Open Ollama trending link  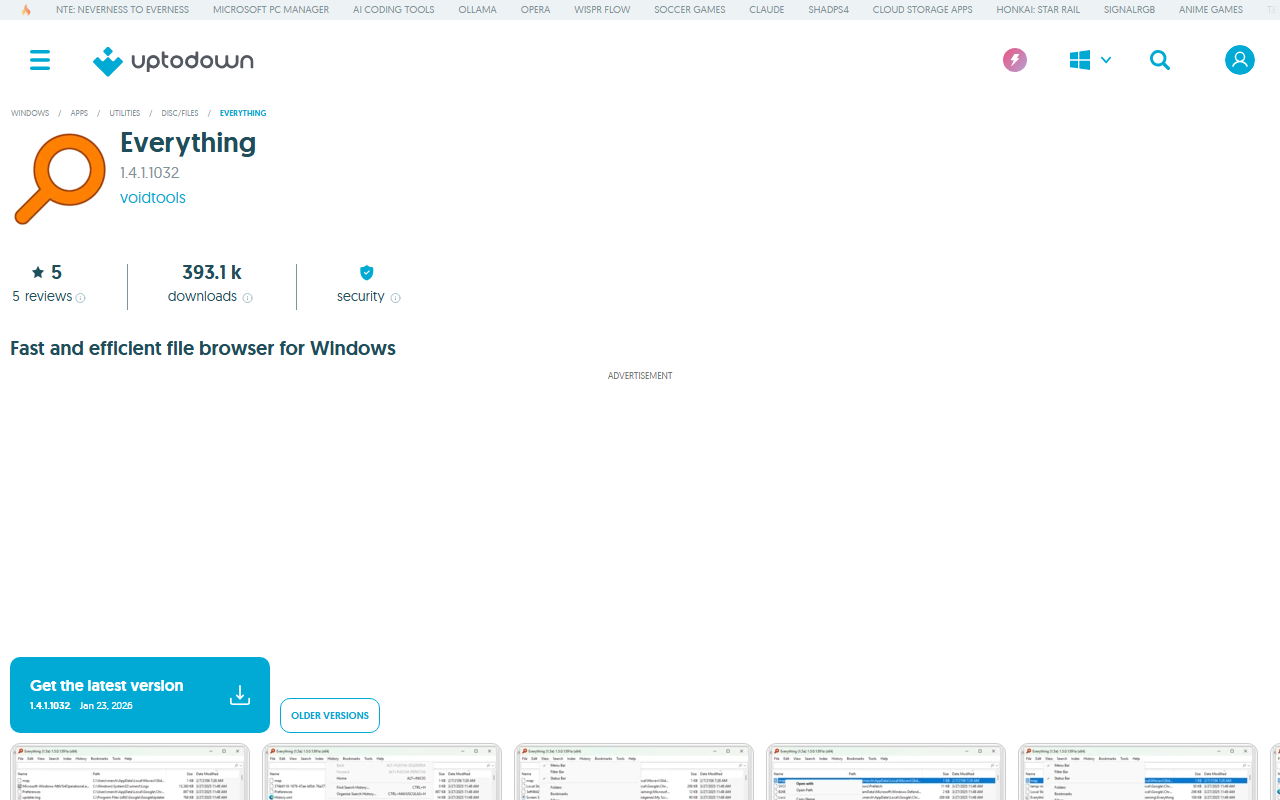pyautogui.click(x=478, y=10)
